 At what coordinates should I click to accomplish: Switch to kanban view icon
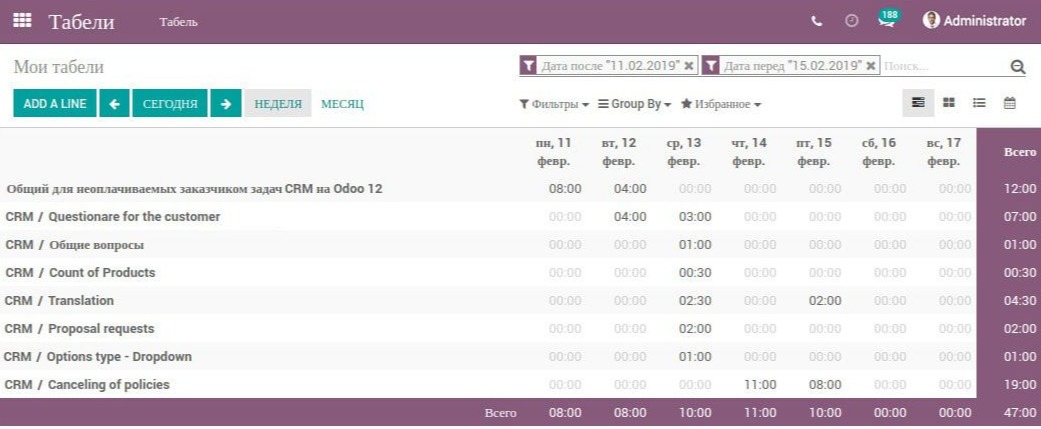949,103
